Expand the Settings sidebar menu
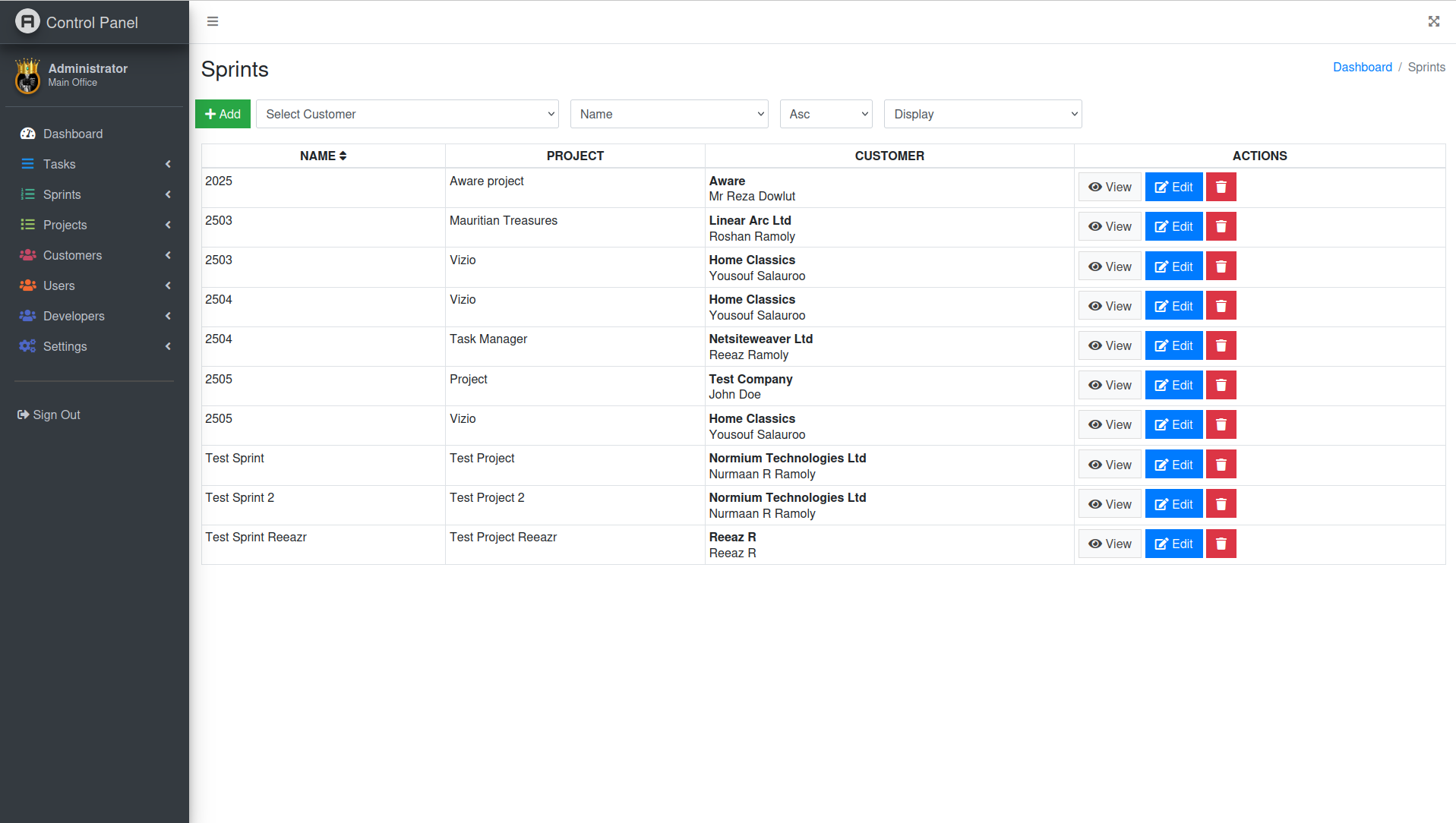Screen dimensions: 1456x823 (x=94, y=346)
